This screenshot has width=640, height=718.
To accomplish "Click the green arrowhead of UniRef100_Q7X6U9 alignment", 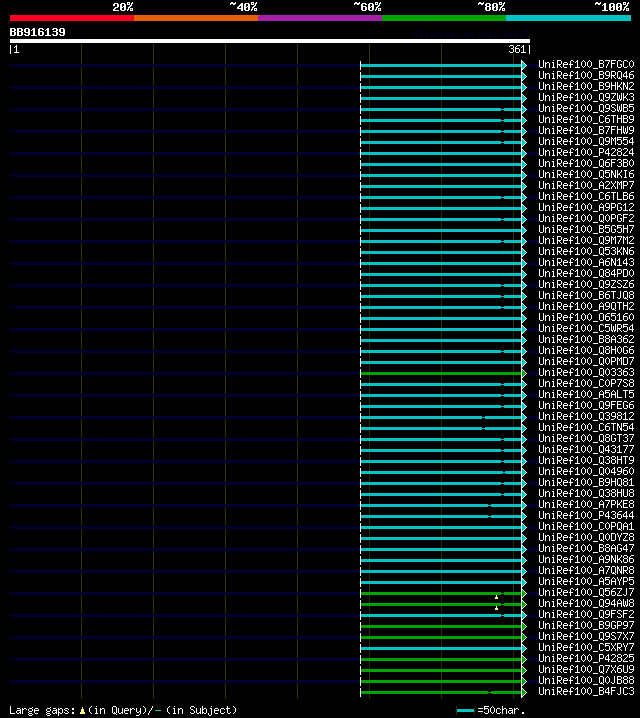I will (x=524, y=670).
